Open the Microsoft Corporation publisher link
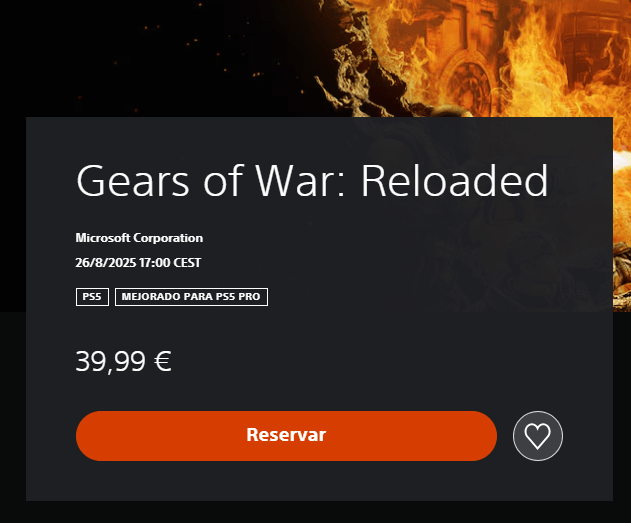 (x=139, y=238)
